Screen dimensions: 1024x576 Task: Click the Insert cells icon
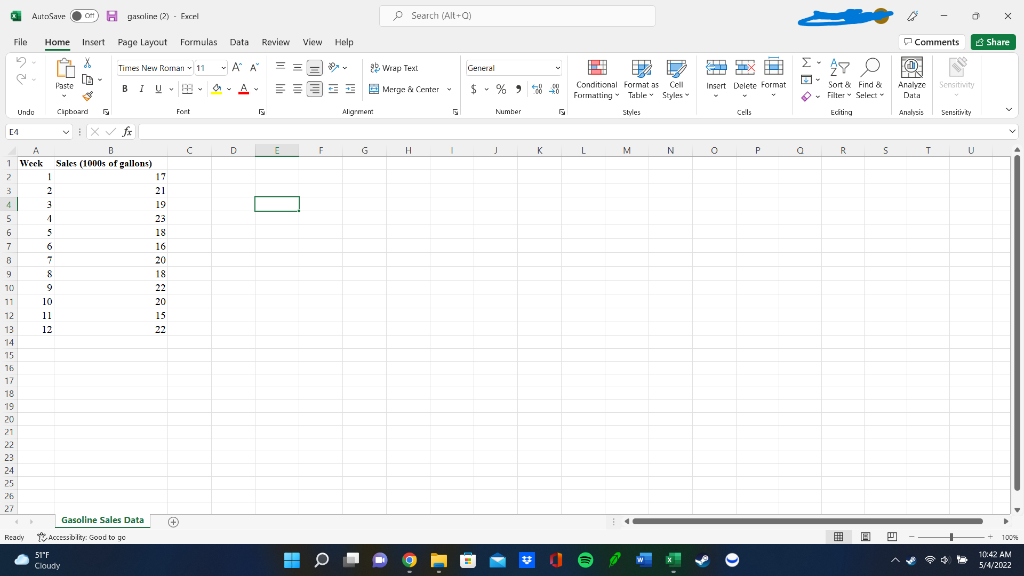pos(716,67)
